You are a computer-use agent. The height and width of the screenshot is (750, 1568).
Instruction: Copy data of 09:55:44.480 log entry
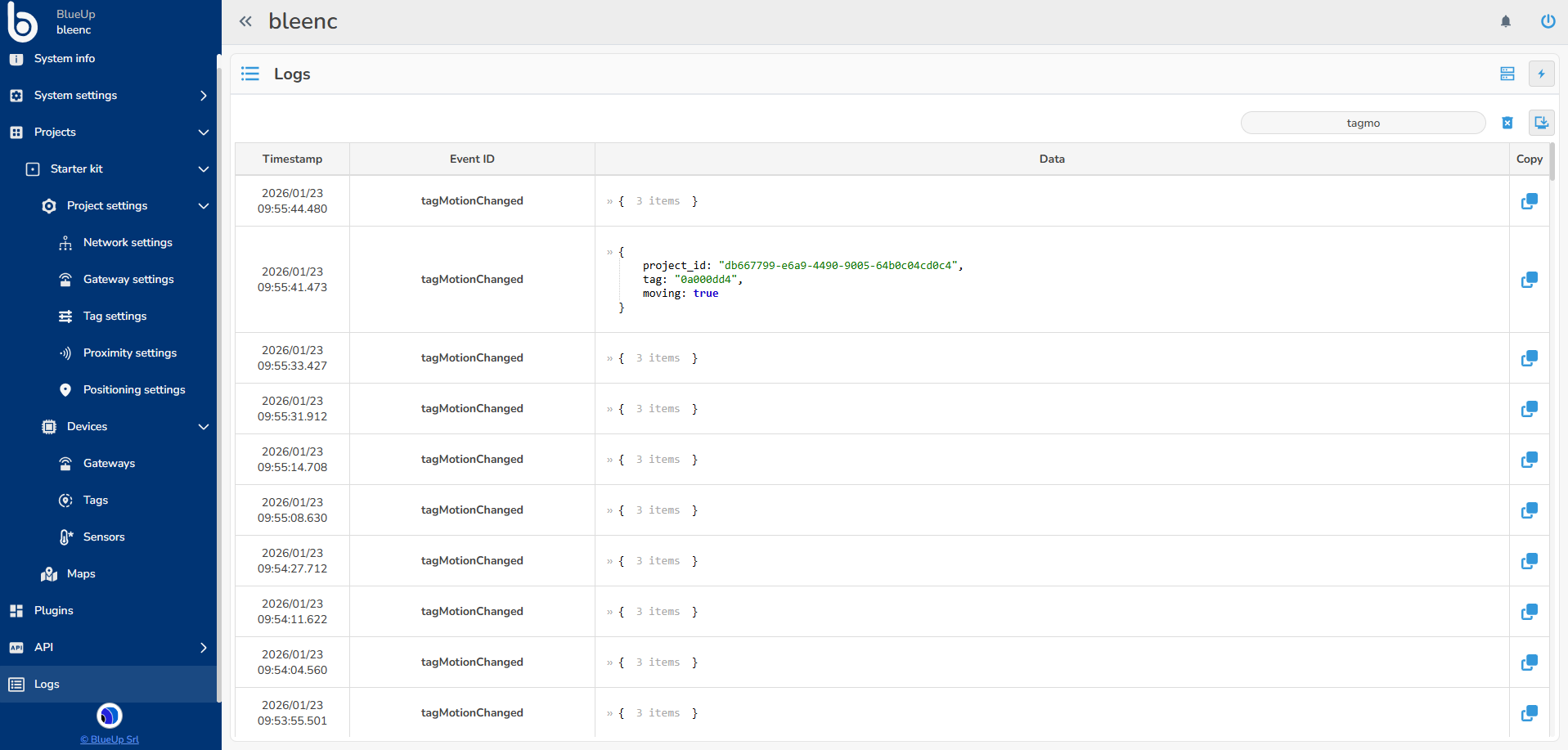pos(1529,201)
